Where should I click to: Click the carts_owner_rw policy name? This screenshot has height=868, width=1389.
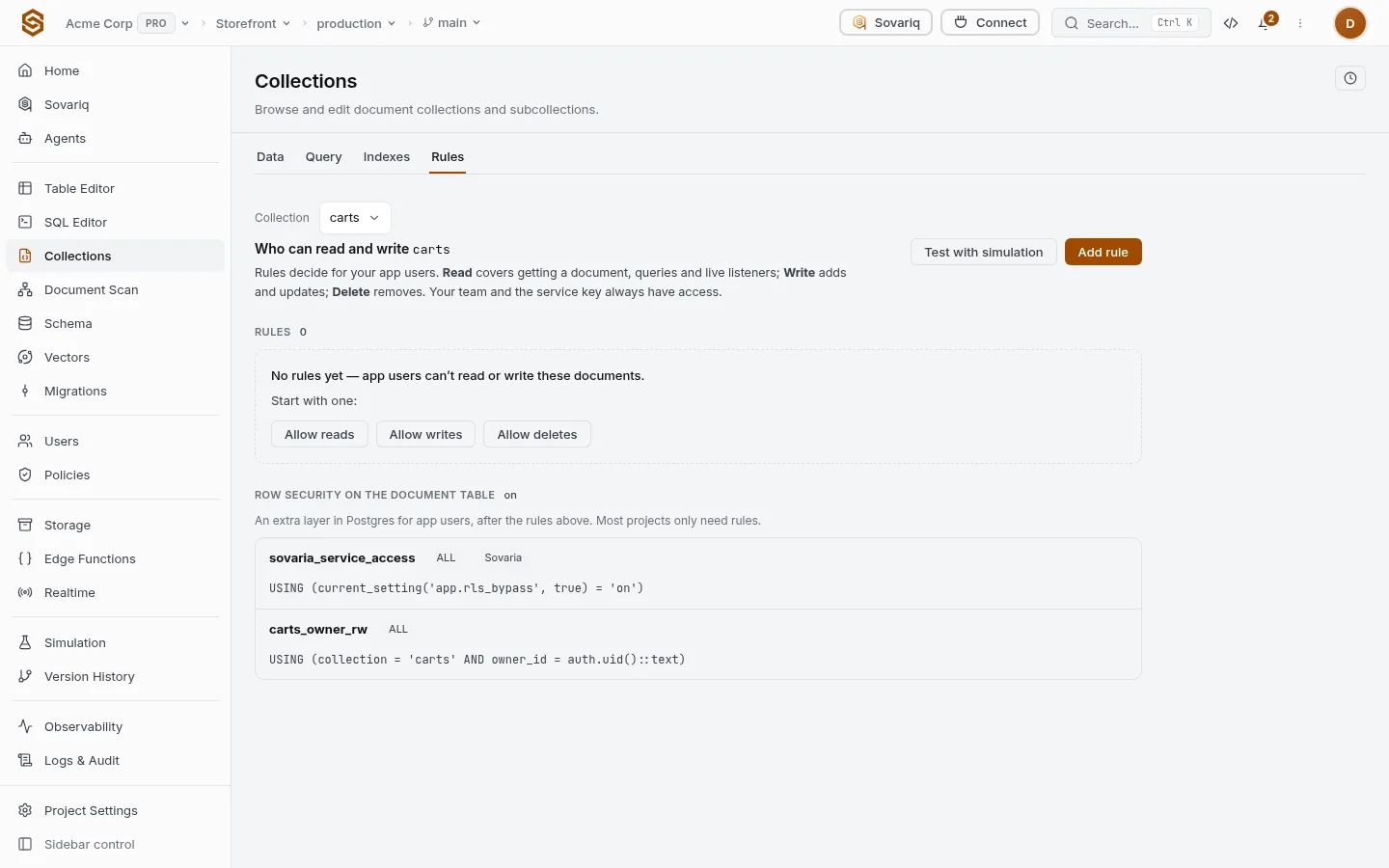pyautogui.click(x=318, y=630)
